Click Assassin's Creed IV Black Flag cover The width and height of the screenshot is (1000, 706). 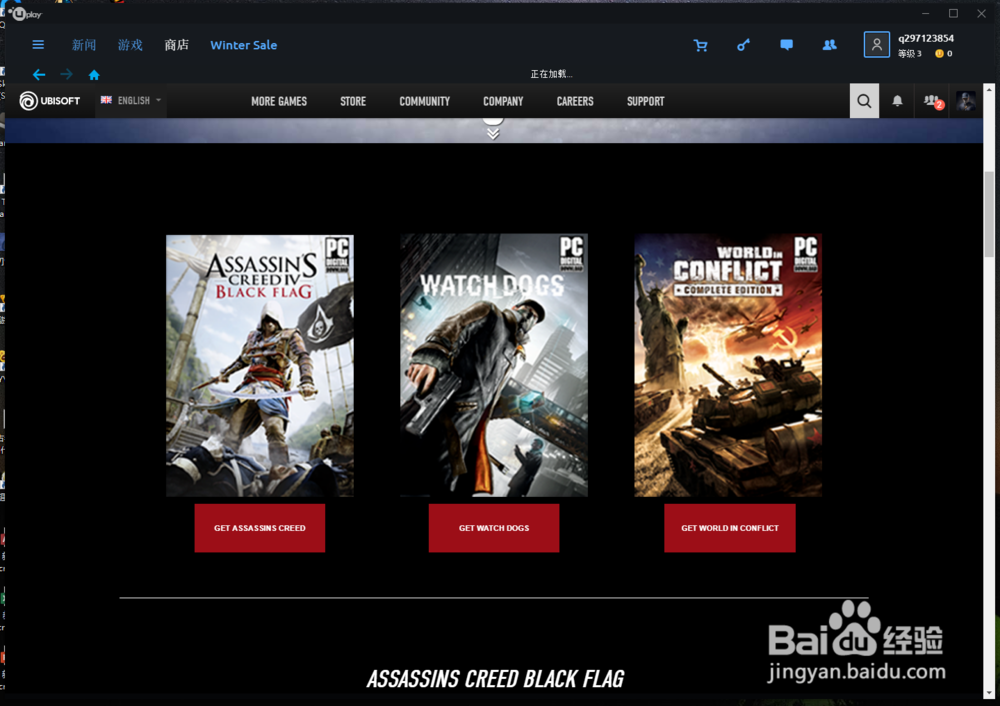[x=260, y=365]
